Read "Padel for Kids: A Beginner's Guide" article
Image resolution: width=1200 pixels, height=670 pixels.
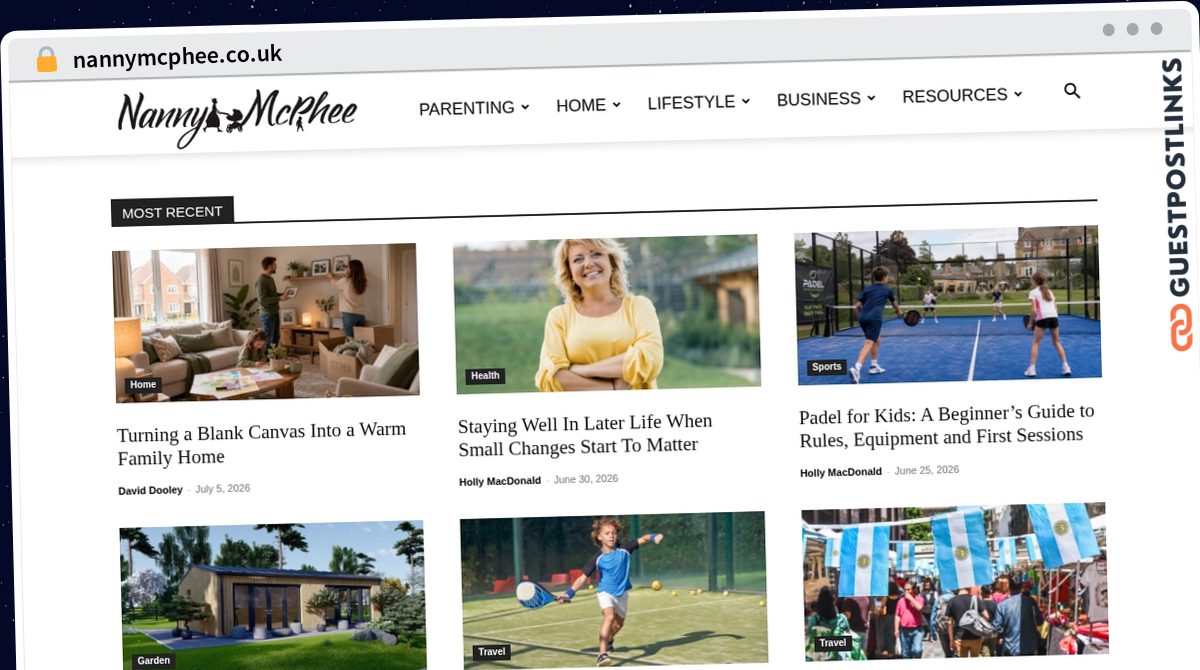pos(947,424)
